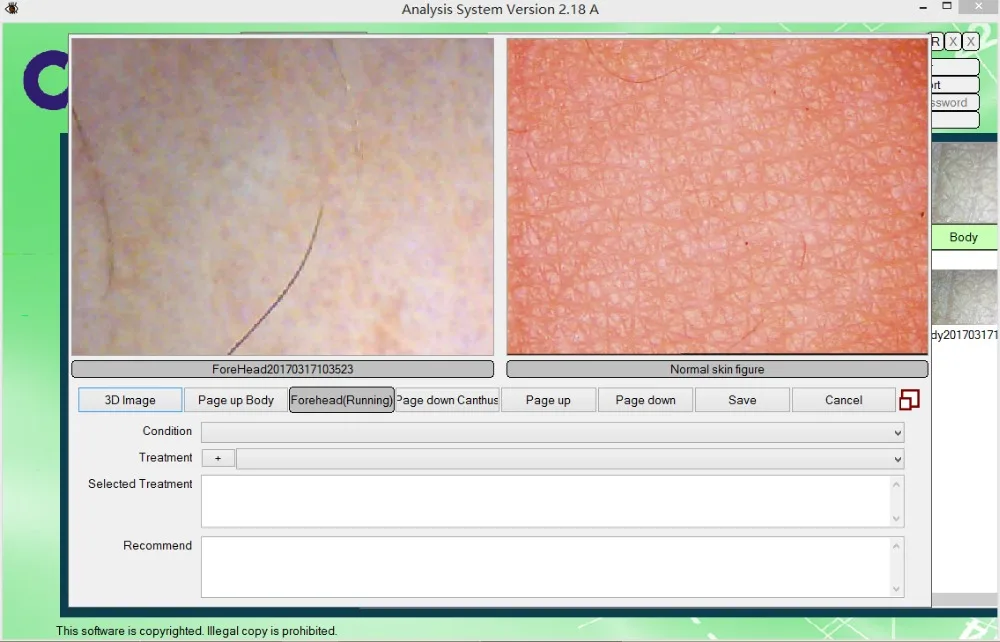Image resolution: width=1000 pixels, height=642 pixels.
Task: Click the Recommend label
Action: coord(158,546)
